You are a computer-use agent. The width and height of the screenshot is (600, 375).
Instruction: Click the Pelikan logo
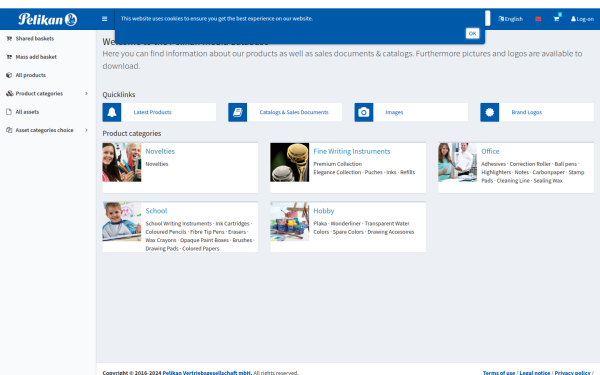coord(47,19)
